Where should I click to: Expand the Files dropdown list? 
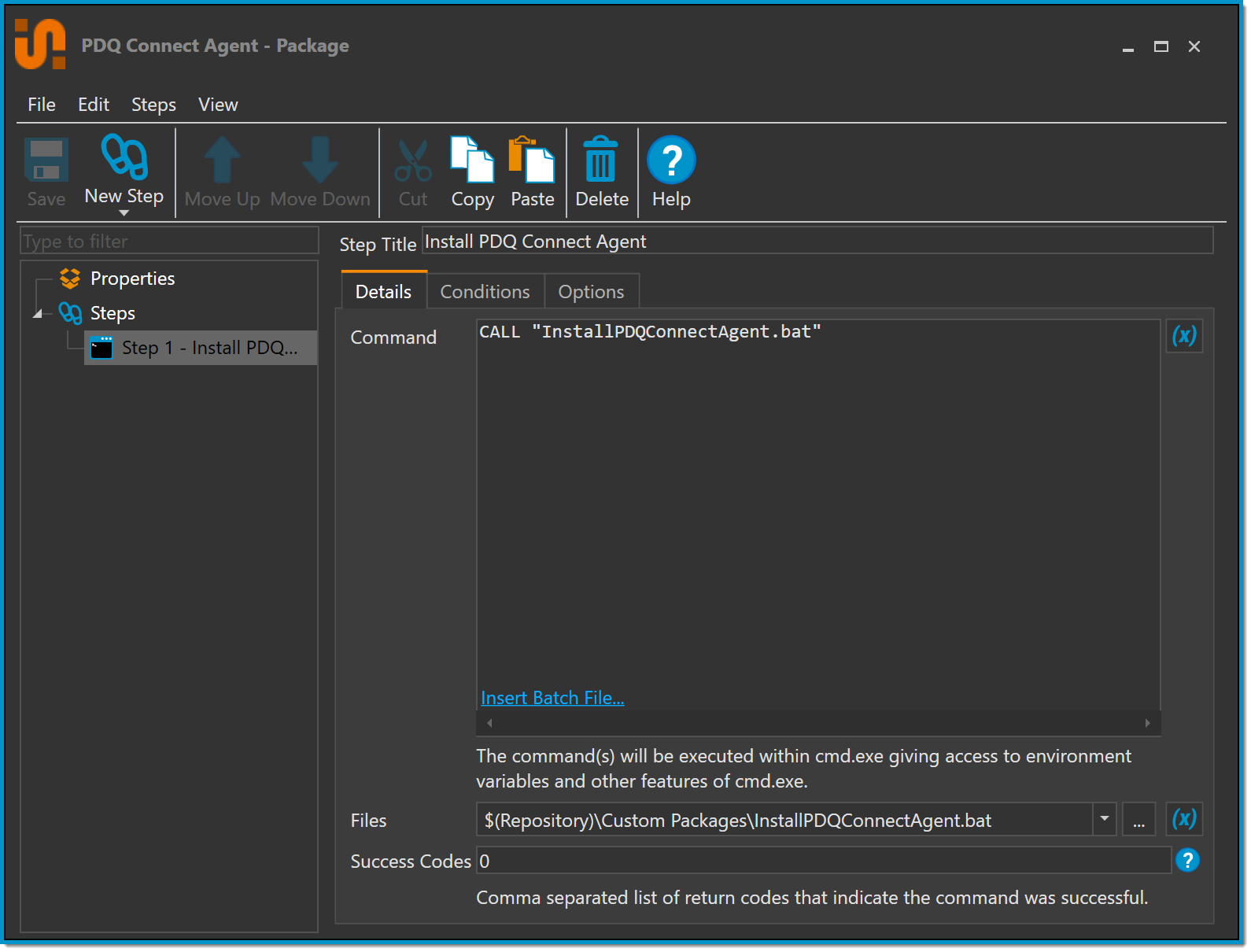[x=1105, y=819]
